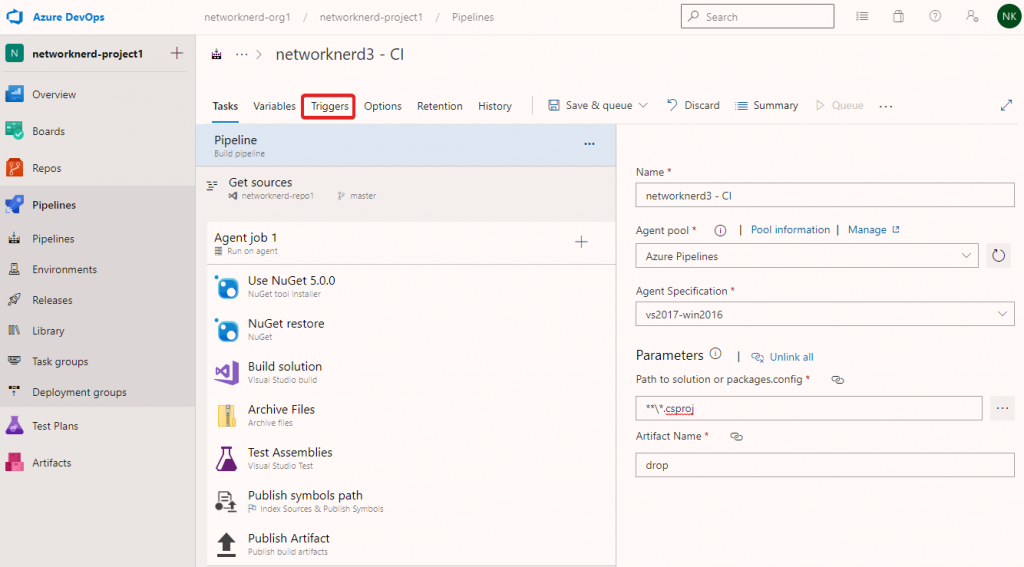
Task: Open Environments in the sidebar
Action: click(64, 269)
